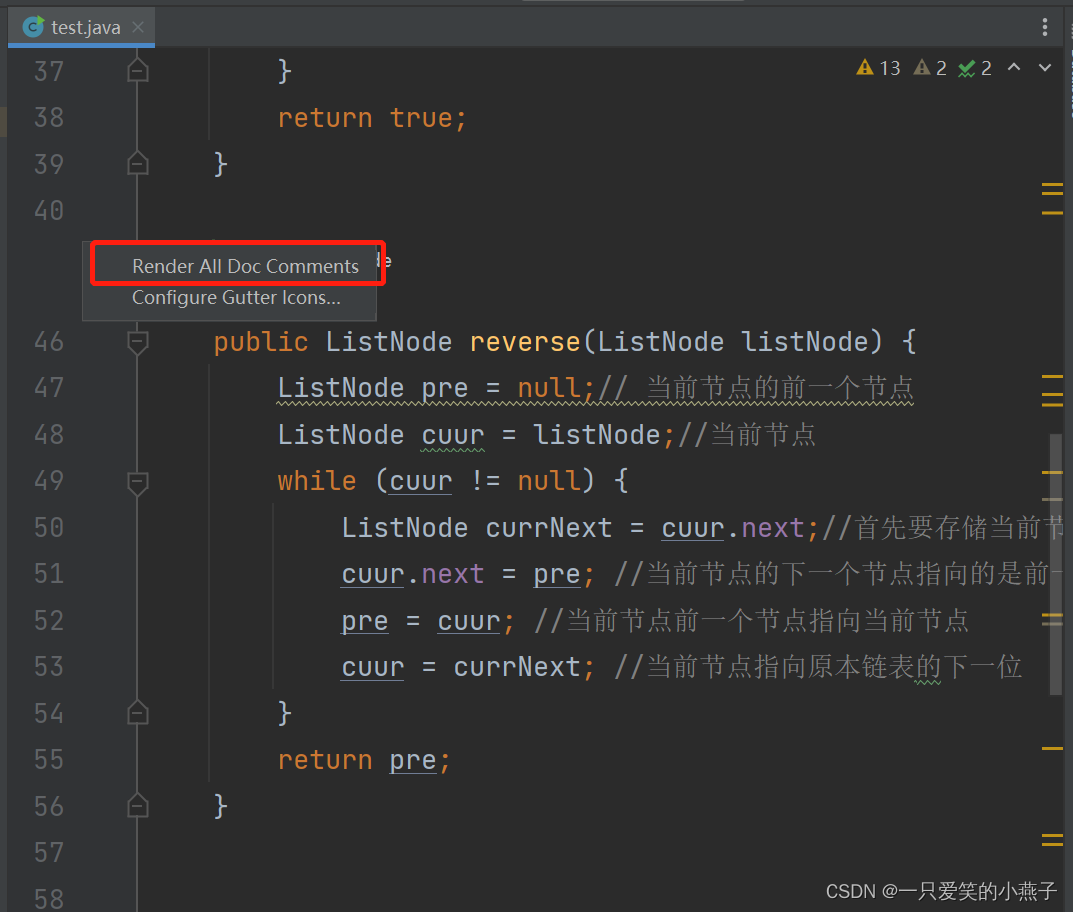Close the test.java tab
1073x912 pixels.
(x=138, y=27)
